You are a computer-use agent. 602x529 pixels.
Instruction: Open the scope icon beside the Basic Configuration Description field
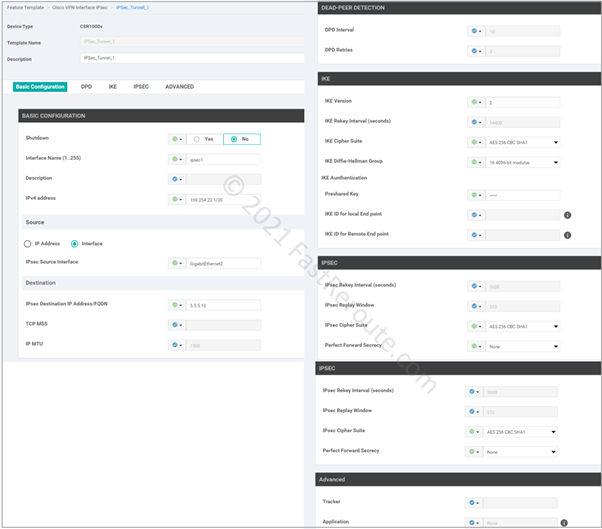(177, 179)
